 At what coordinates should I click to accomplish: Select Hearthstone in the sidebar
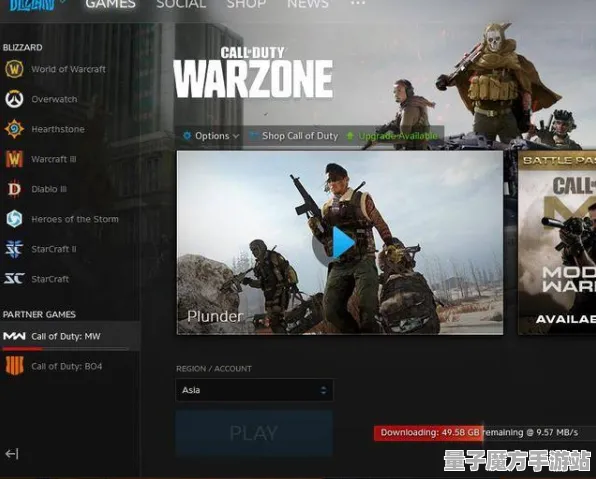pos(70,129)
